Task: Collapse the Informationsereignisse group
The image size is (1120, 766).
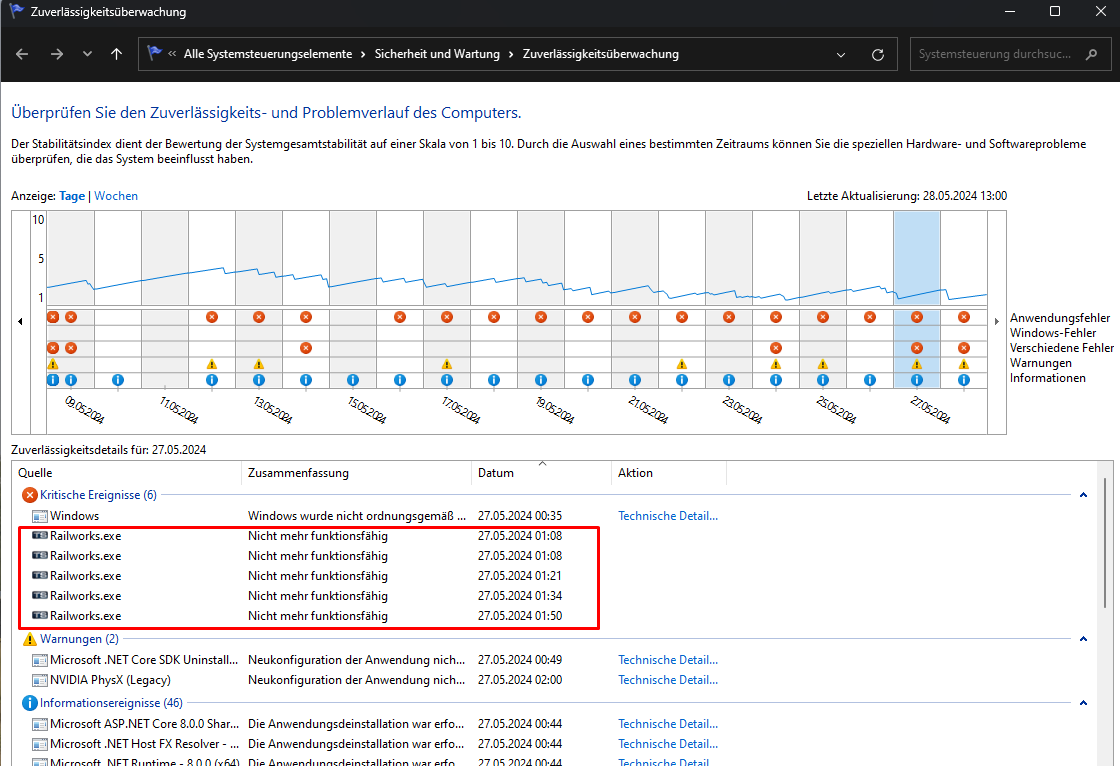Action: pyautogui.click(x=1081, y=703)
